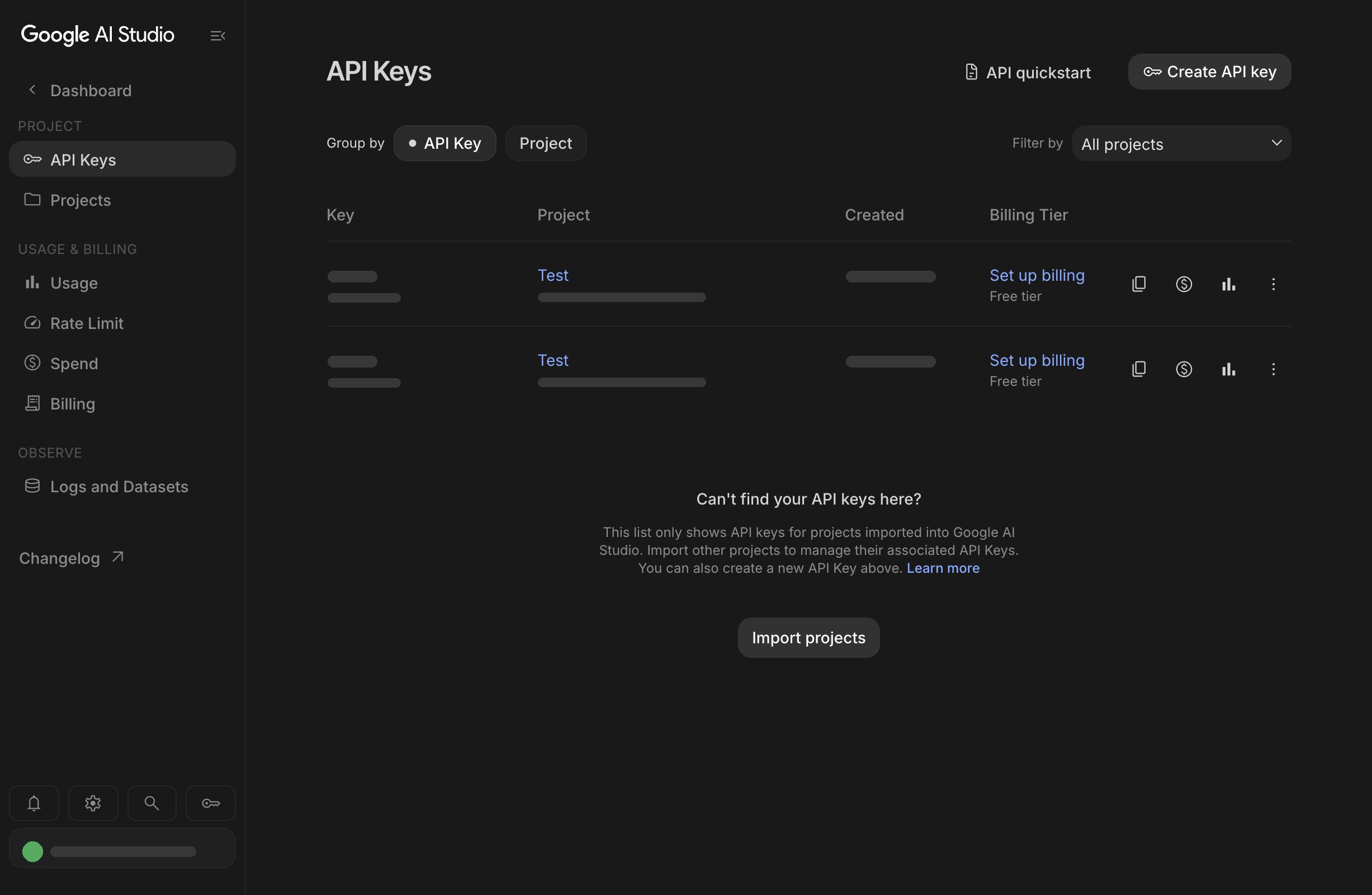Click the "API Keys" page heading

(379, 72)
